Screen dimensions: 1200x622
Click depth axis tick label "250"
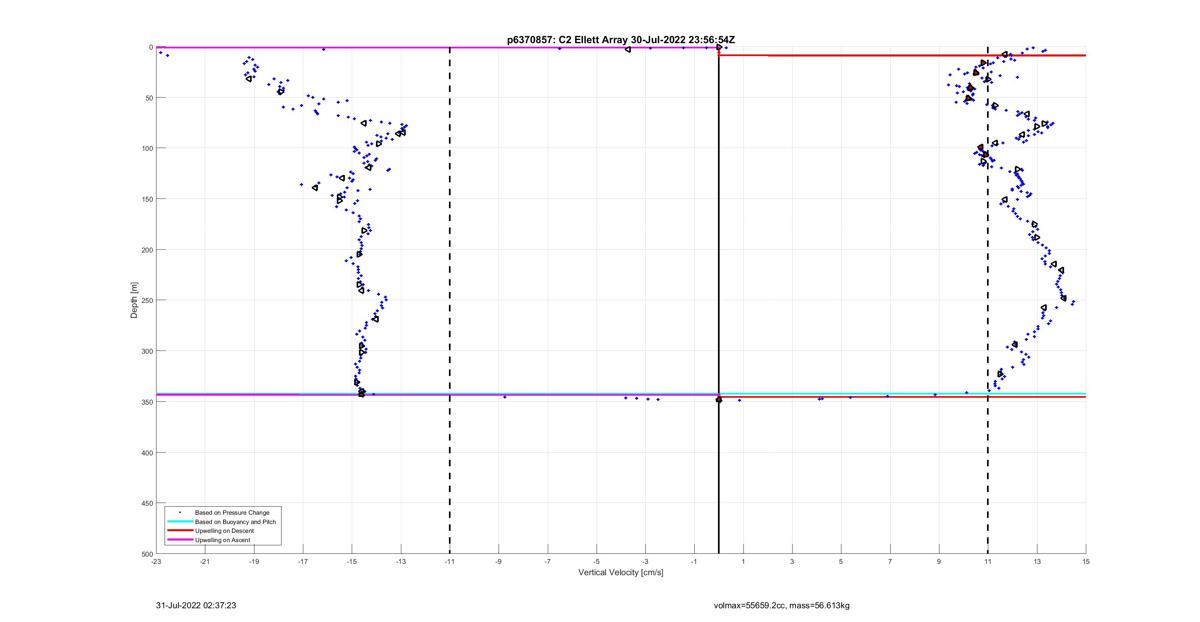[146, 300]
